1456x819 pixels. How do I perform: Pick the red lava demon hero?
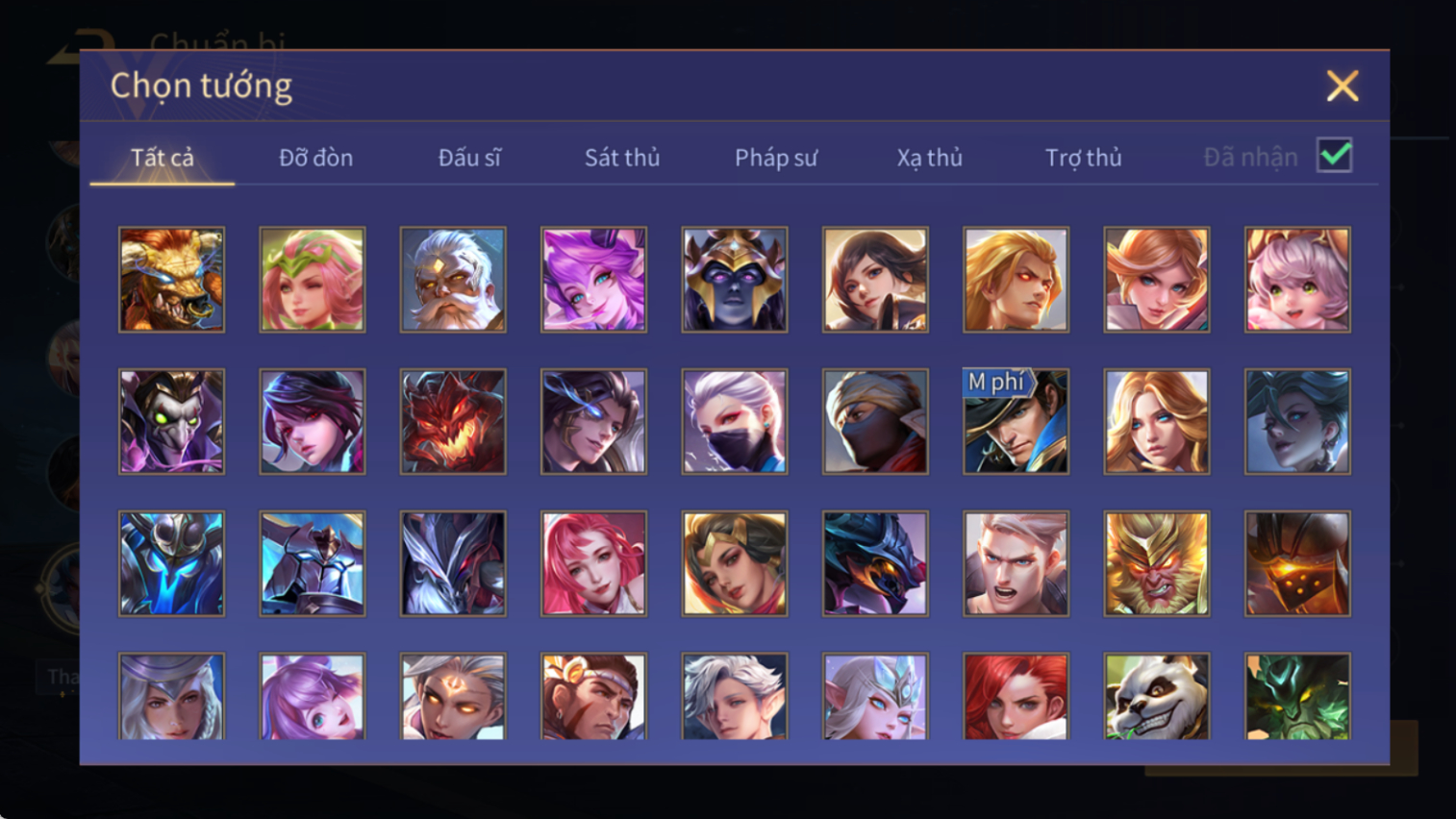click(453, 422)
